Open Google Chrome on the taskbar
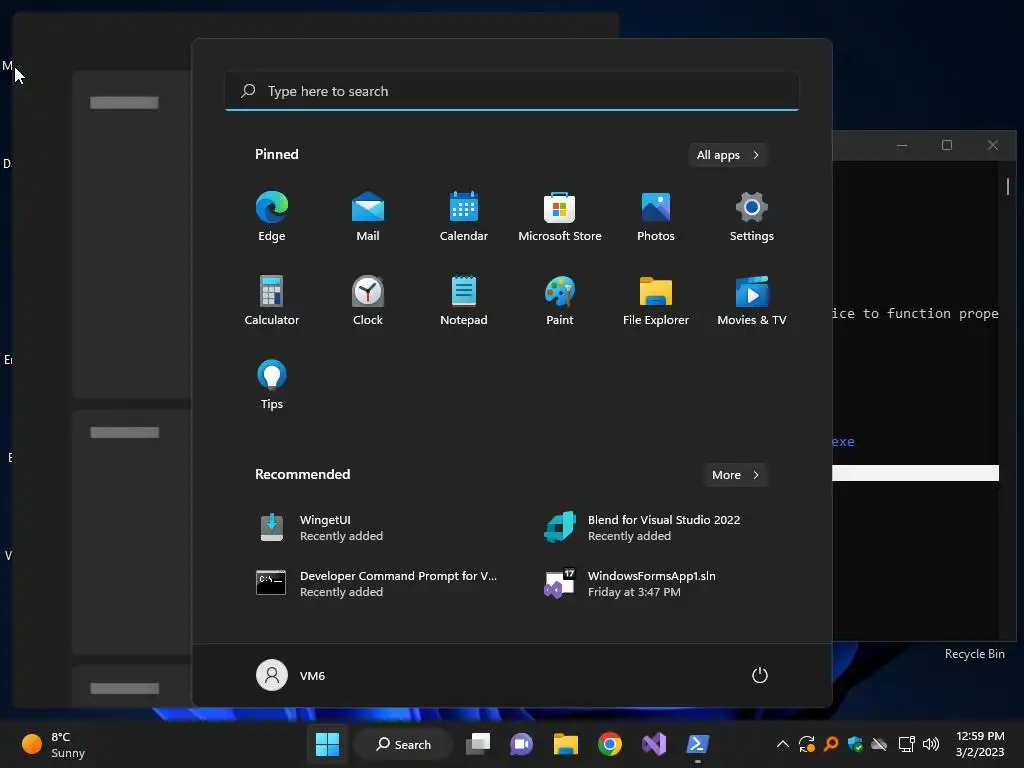 (609, 744)
